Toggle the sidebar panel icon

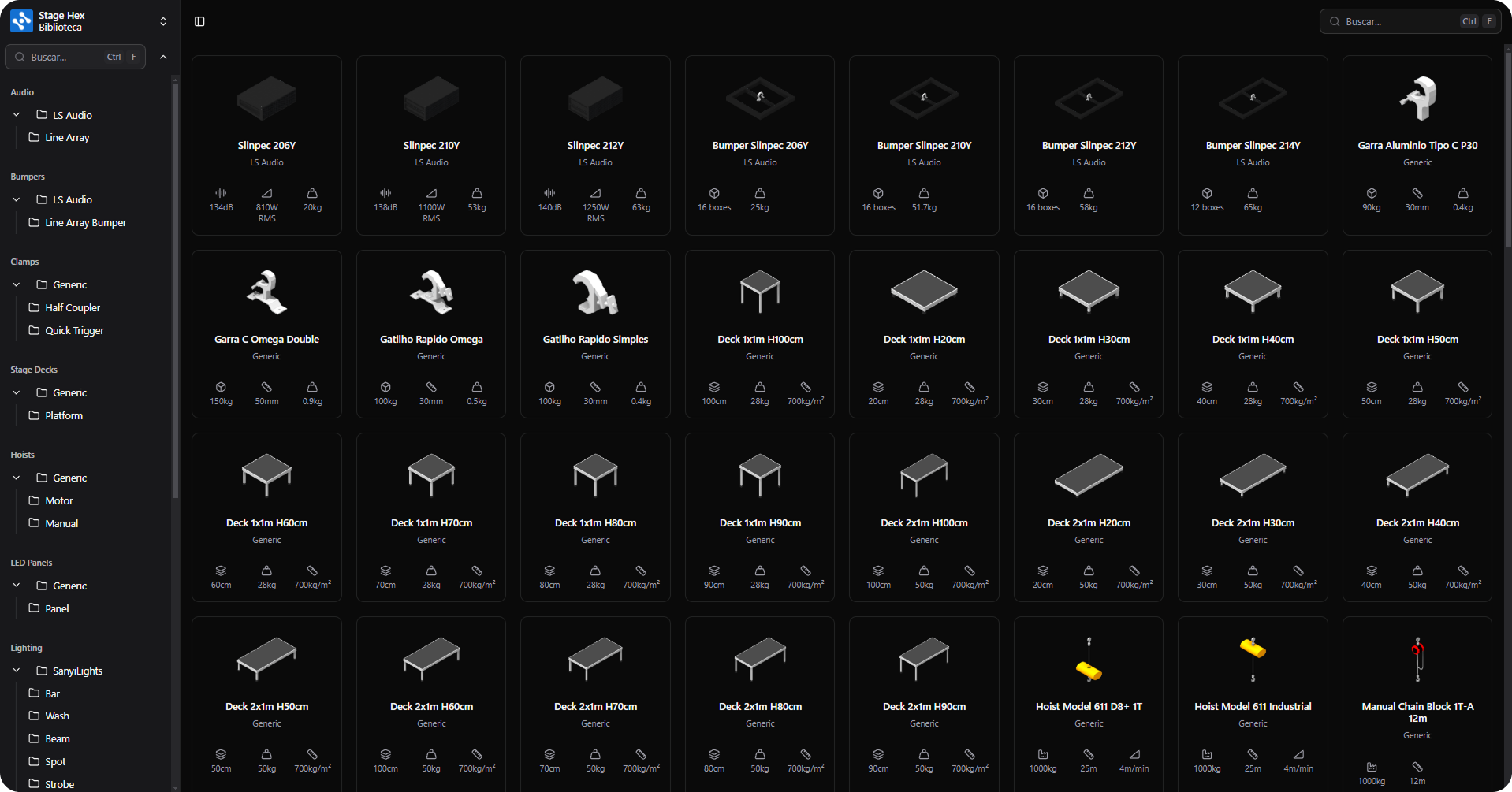click(199, 21)
